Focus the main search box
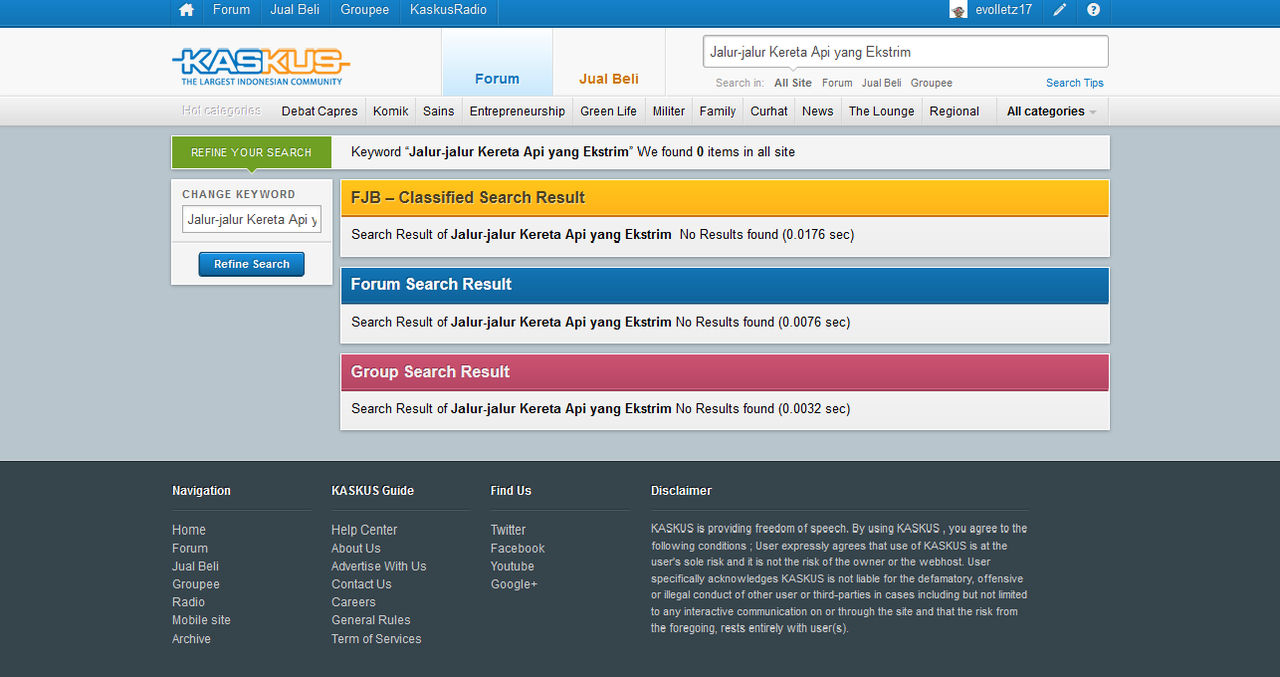The width and height of the screenshot is (1280, 677). point(906,52)
